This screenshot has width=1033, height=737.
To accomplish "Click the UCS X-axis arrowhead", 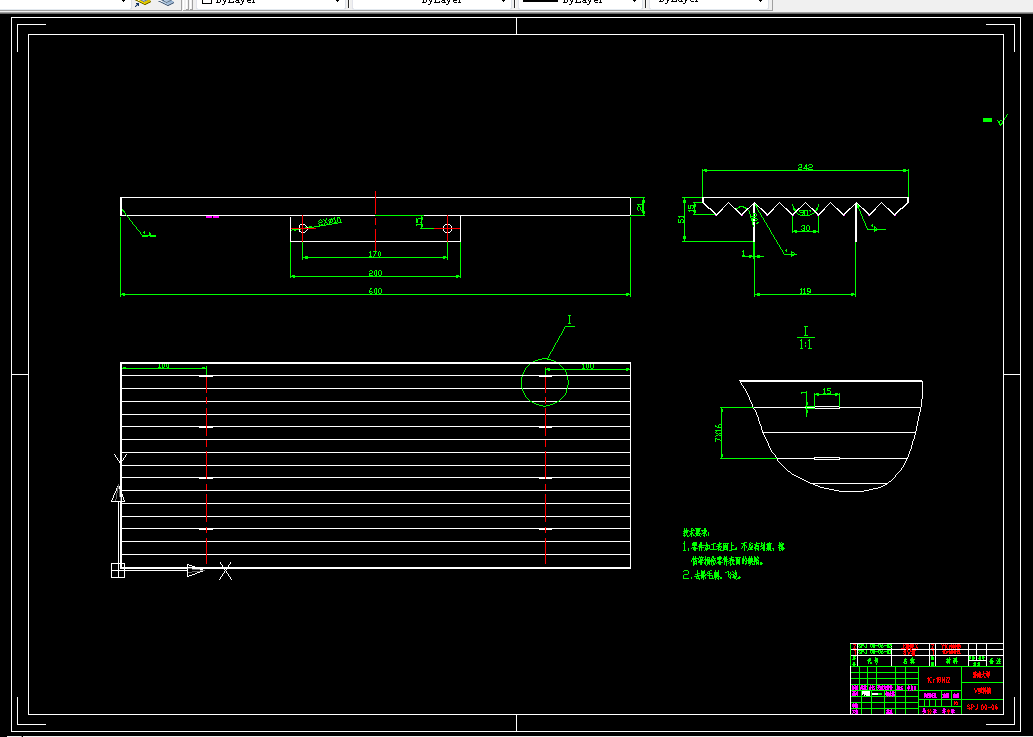I will click(x=196, y=570).
